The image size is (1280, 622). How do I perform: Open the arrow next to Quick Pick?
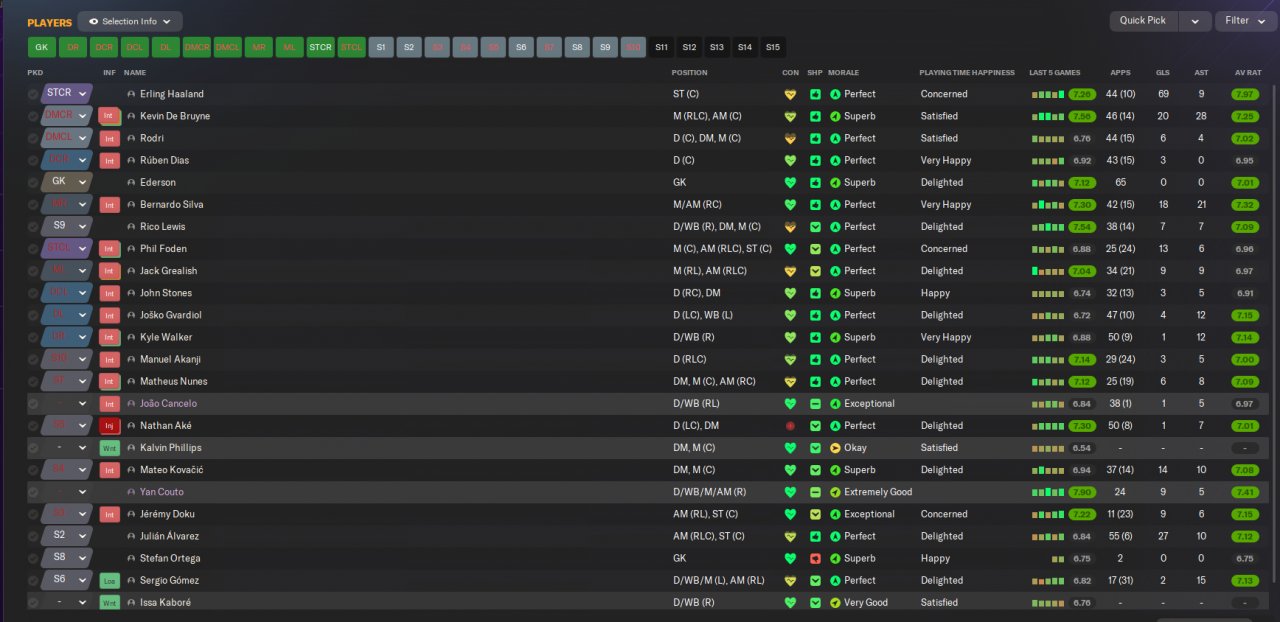pyautogui.click(x=1195, y=21)
